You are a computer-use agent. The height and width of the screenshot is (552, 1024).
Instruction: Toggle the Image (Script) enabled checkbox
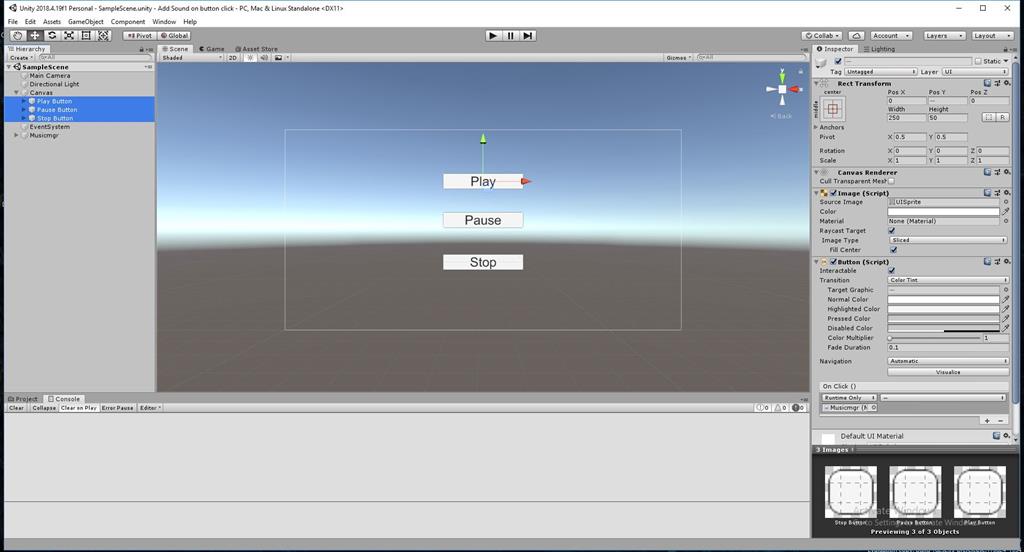click(833, 193)
